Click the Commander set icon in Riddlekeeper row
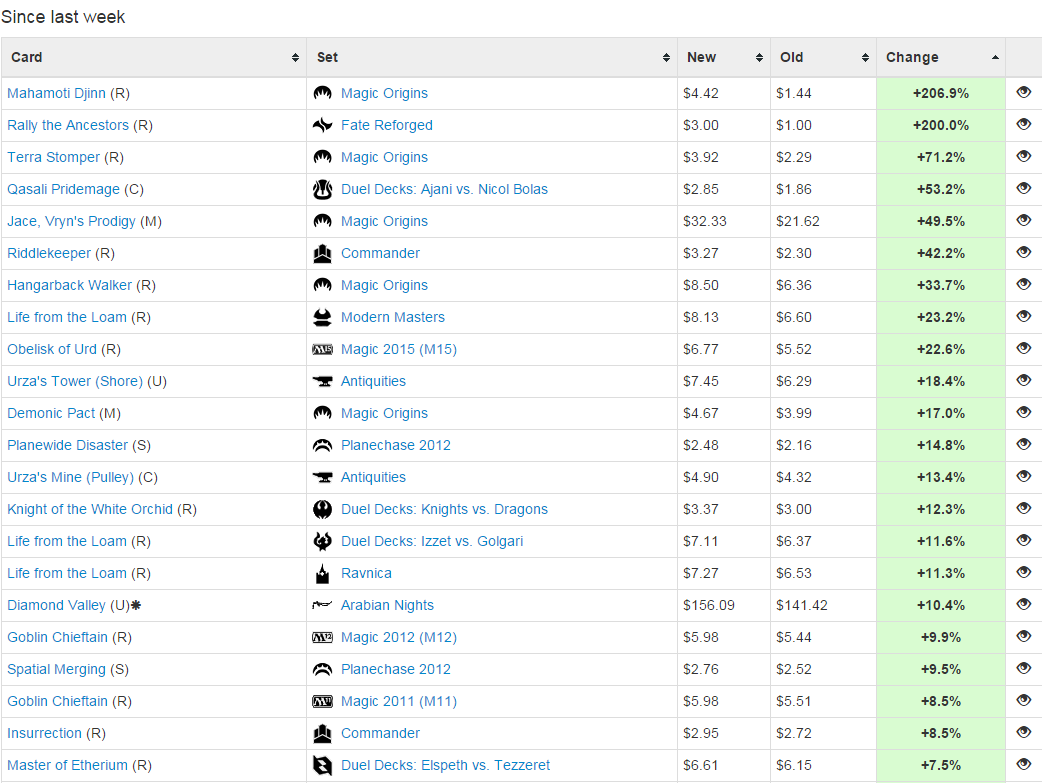The width and height of the screenshot is (1042, 783). point(322,253)
